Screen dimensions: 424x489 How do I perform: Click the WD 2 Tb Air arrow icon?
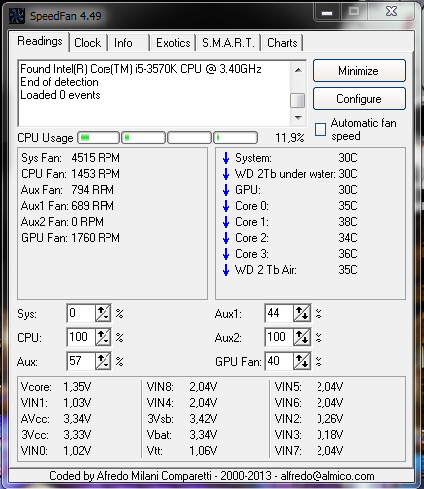pos(226,270)
